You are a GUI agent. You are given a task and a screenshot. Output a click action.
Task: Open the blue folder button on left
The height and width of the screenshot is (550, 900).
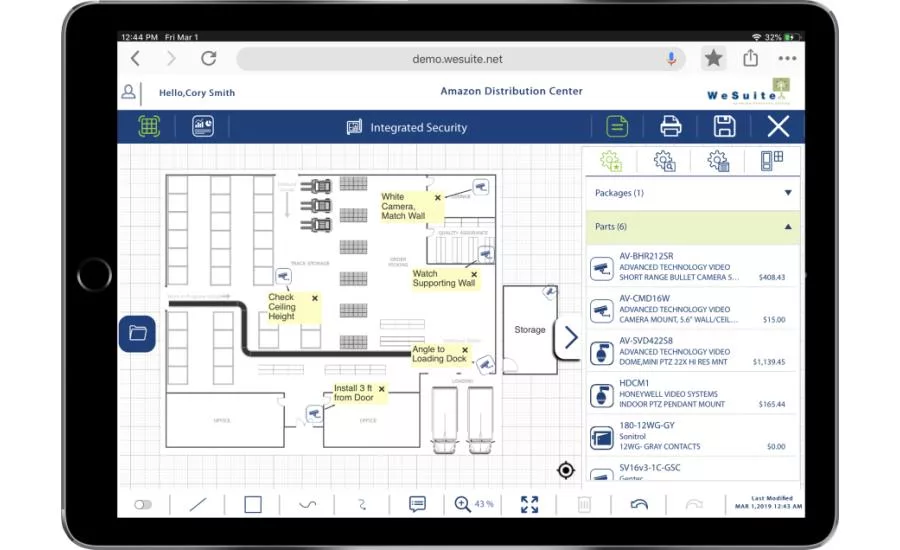pos(137,334)
